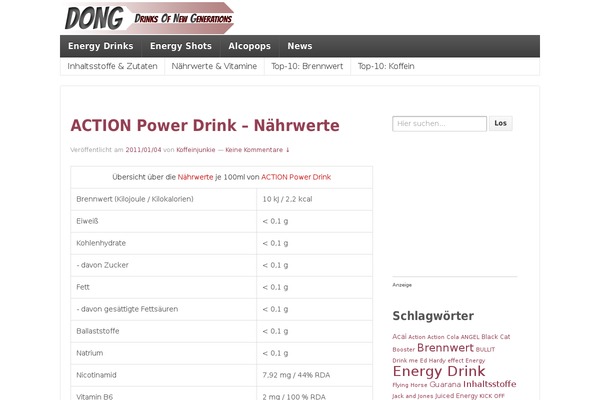Open the Flying Horse tag
The width and height of the screenshot is (600, 400).
409,385
